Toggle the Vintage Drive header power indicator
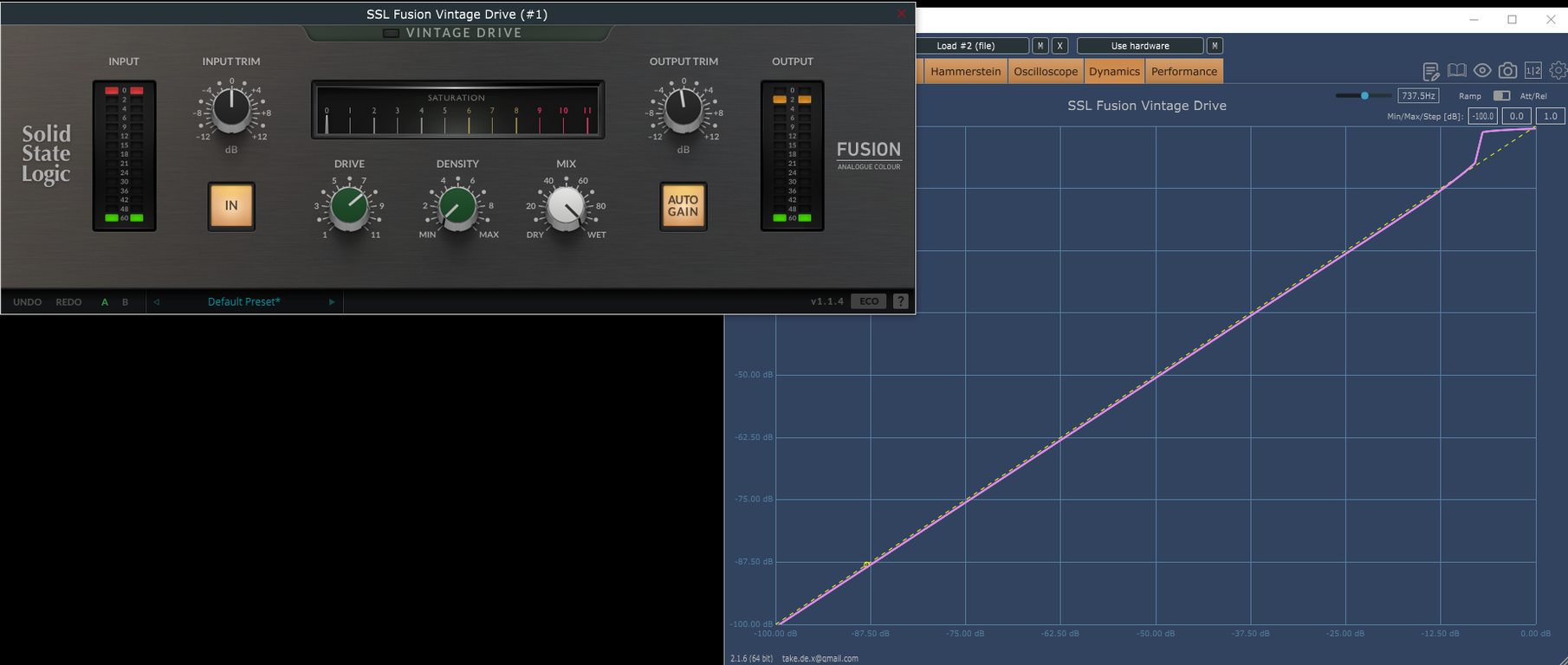The width and height of the screenshot is (1568, 665). [x=392, y=33]
